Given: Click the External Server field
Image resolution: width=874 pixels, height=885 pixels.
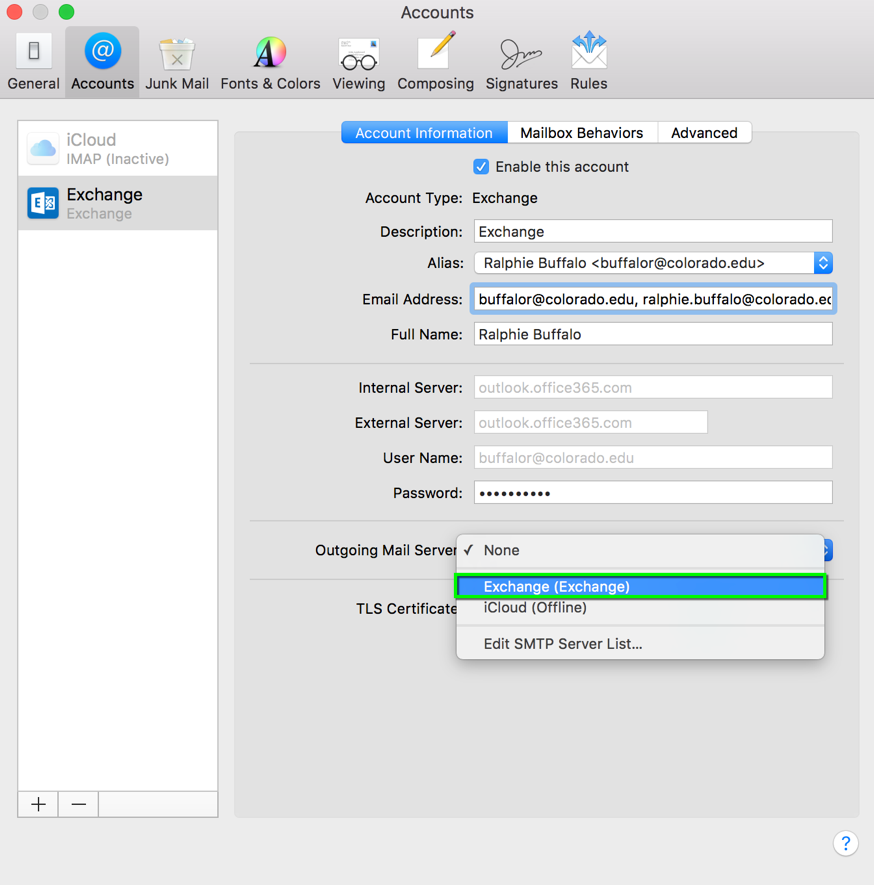Looking at the screenshot, I should point(590,423).
